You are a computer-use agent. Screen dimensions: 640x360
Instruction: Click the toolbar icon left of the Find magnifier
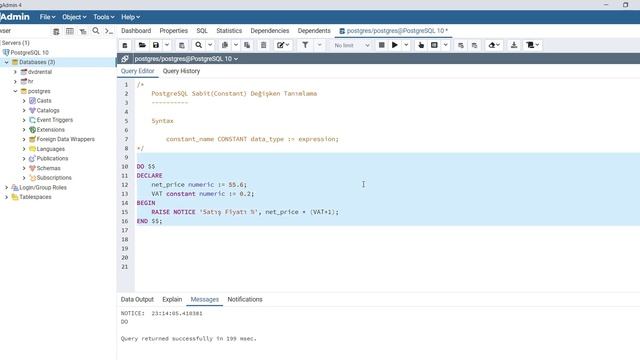pyautogui.click(x=182, y=45)
